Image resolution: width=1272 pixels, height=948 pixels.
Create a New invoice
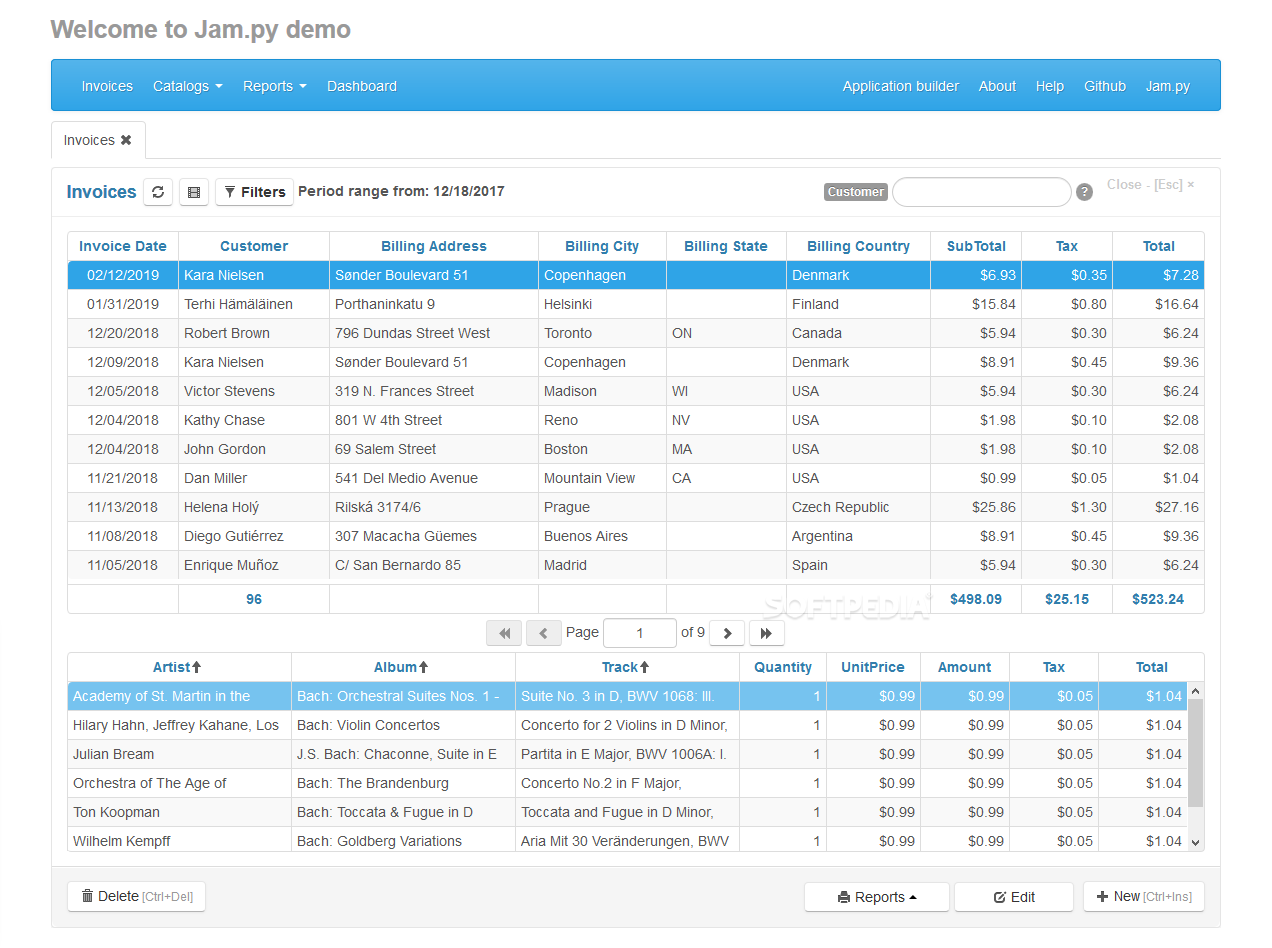pyautogui.click(x=1144, y=896)
